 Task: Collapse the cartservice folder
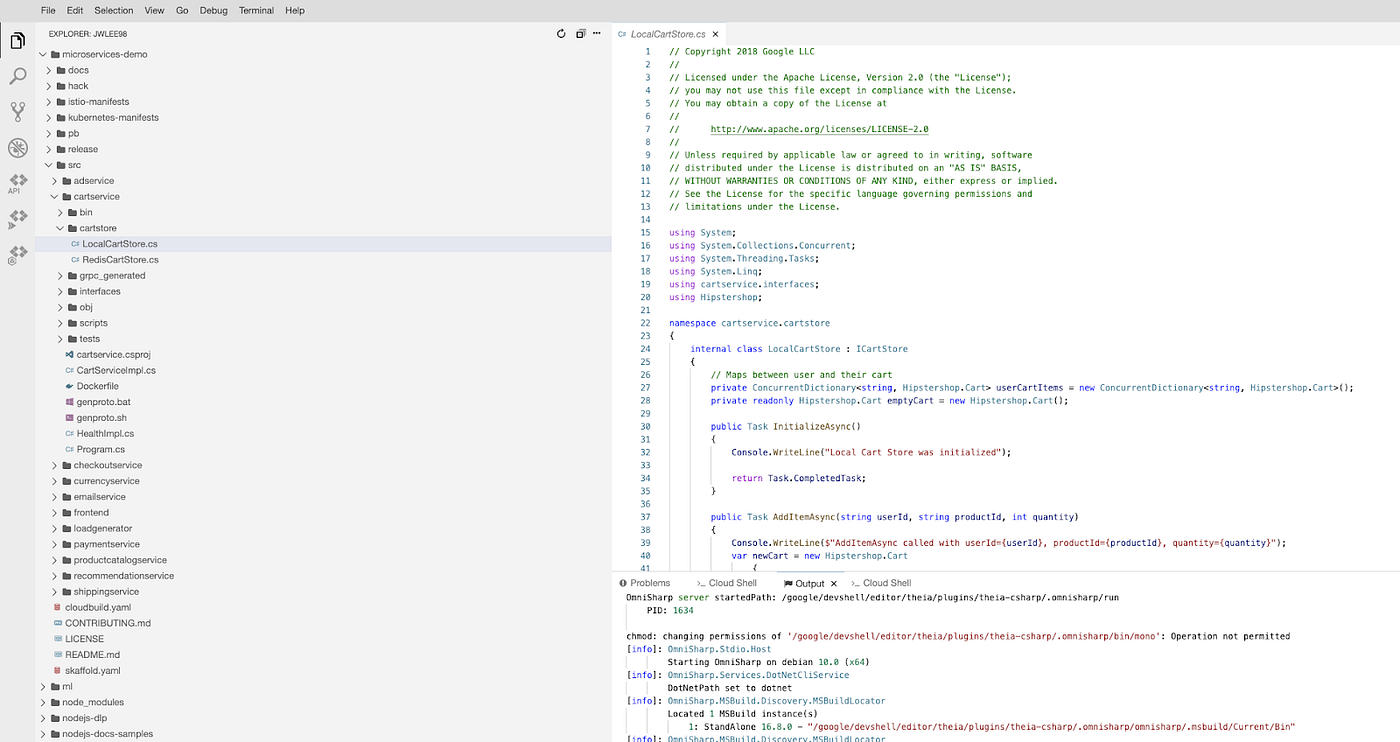[55, 197]
